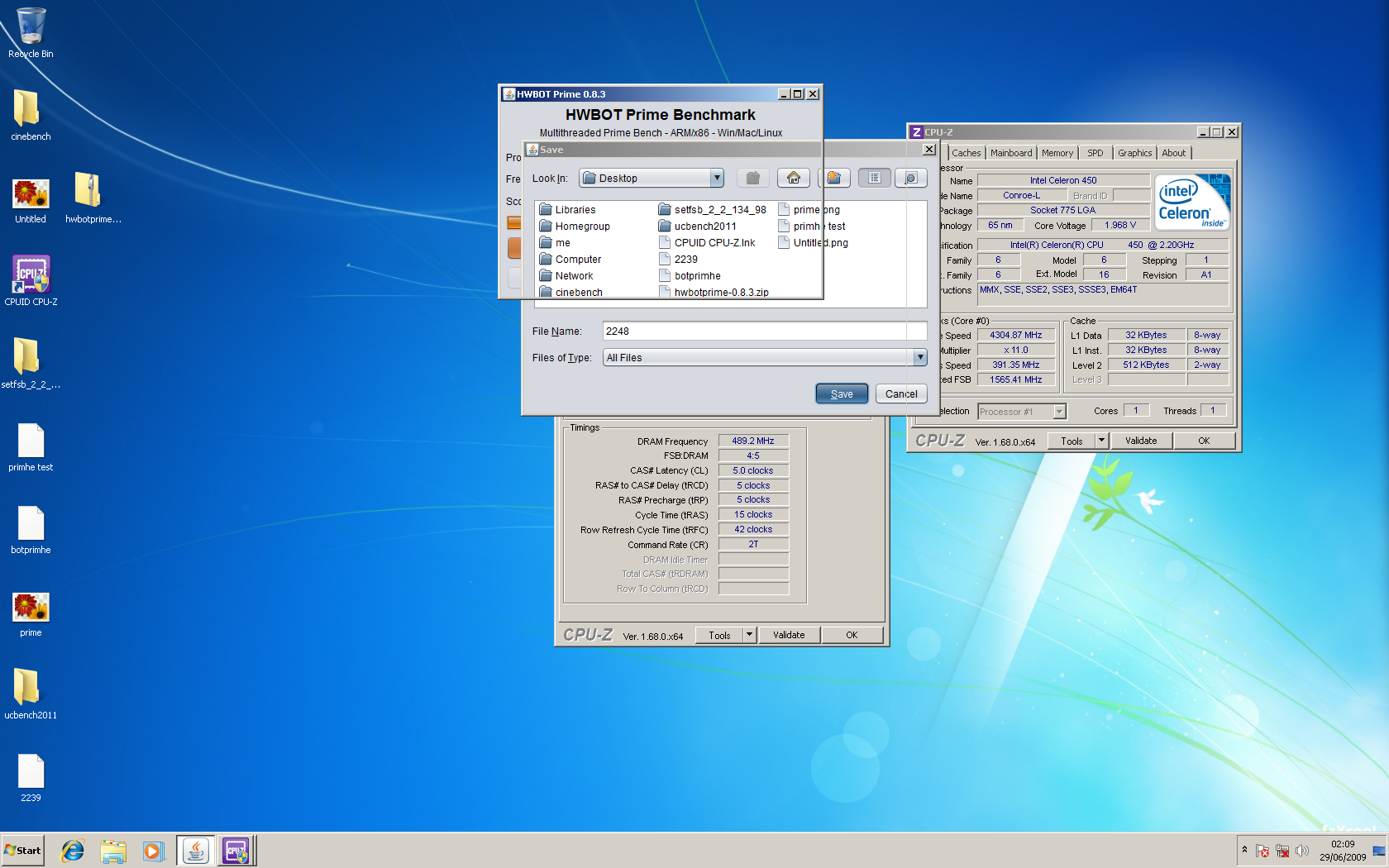
Task: Select the 'me' folder in file list
Action: 555,243
